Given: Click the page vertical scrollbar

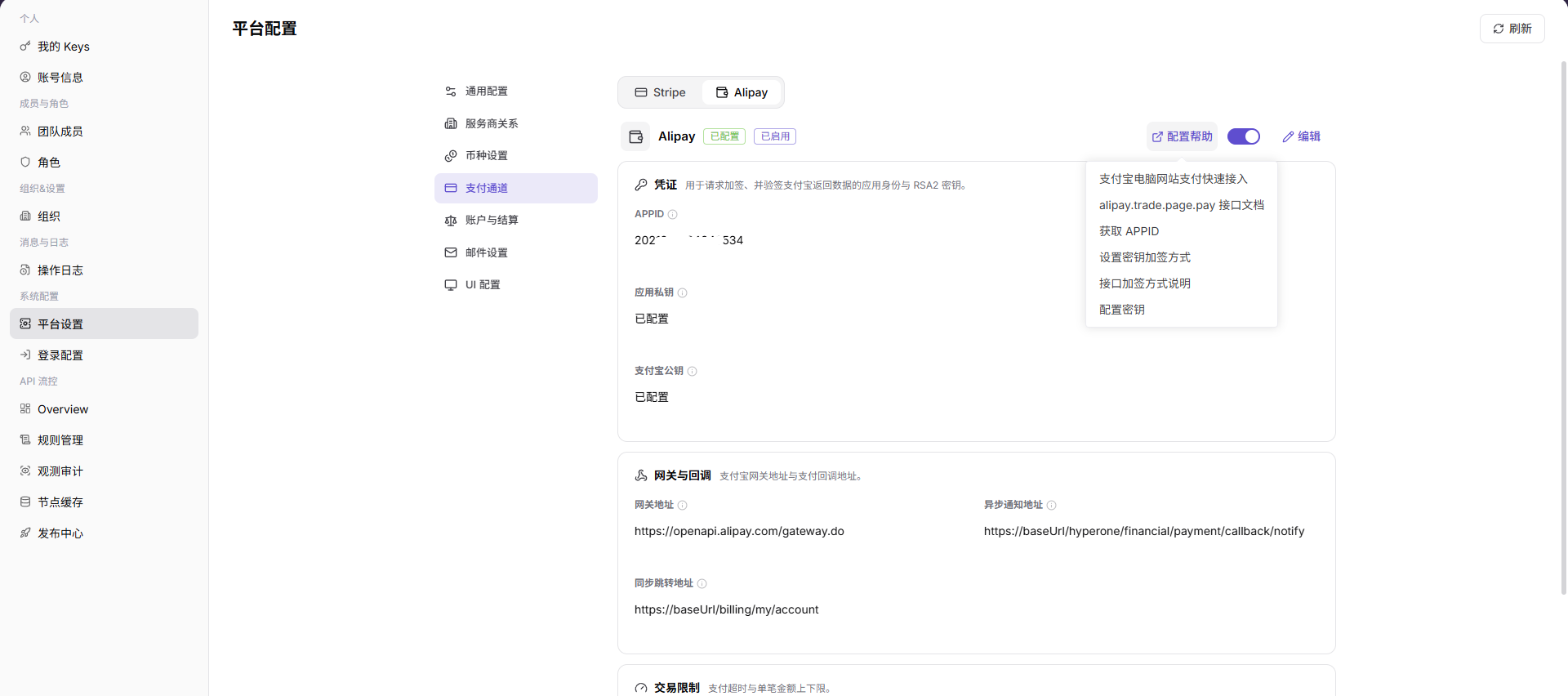Looking at the screenshot, I should click(x=1564, y=327).
